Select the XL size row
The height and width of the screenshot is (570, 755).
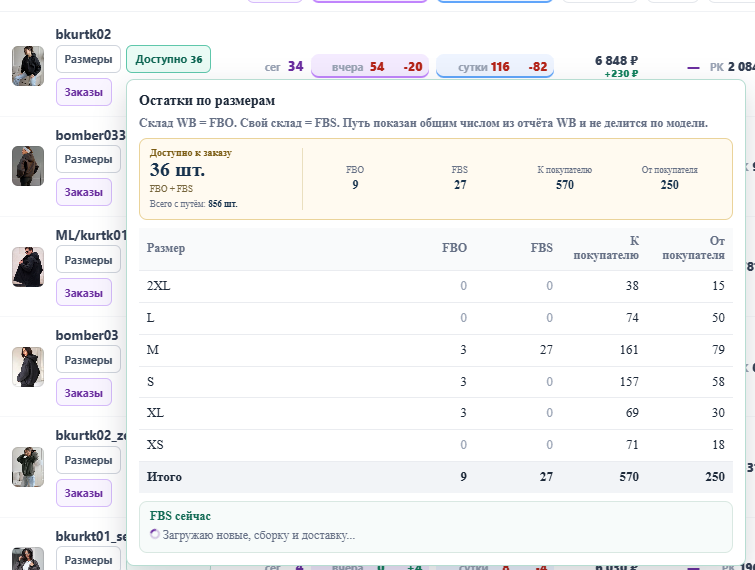pyautogui.click(x=436, y=413)
